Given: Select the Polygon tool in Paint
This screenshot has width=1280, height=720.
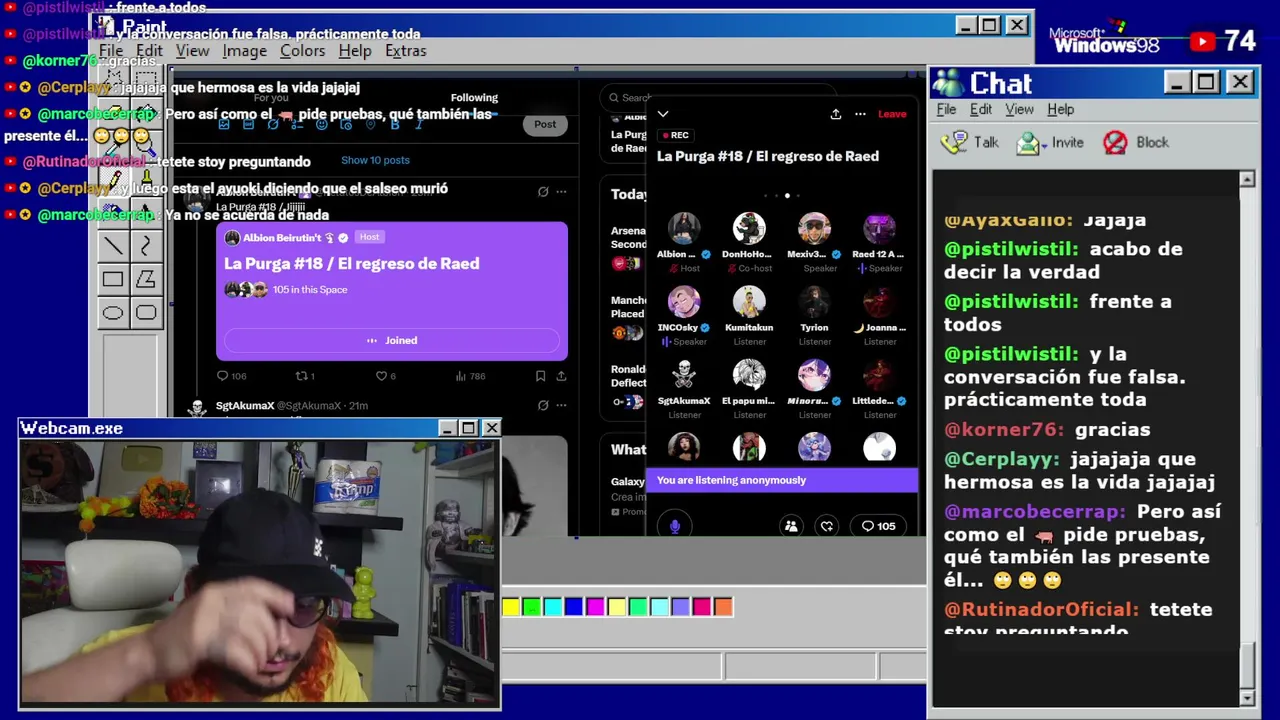Looking at the screenshot, I should [x=146, y=280].
